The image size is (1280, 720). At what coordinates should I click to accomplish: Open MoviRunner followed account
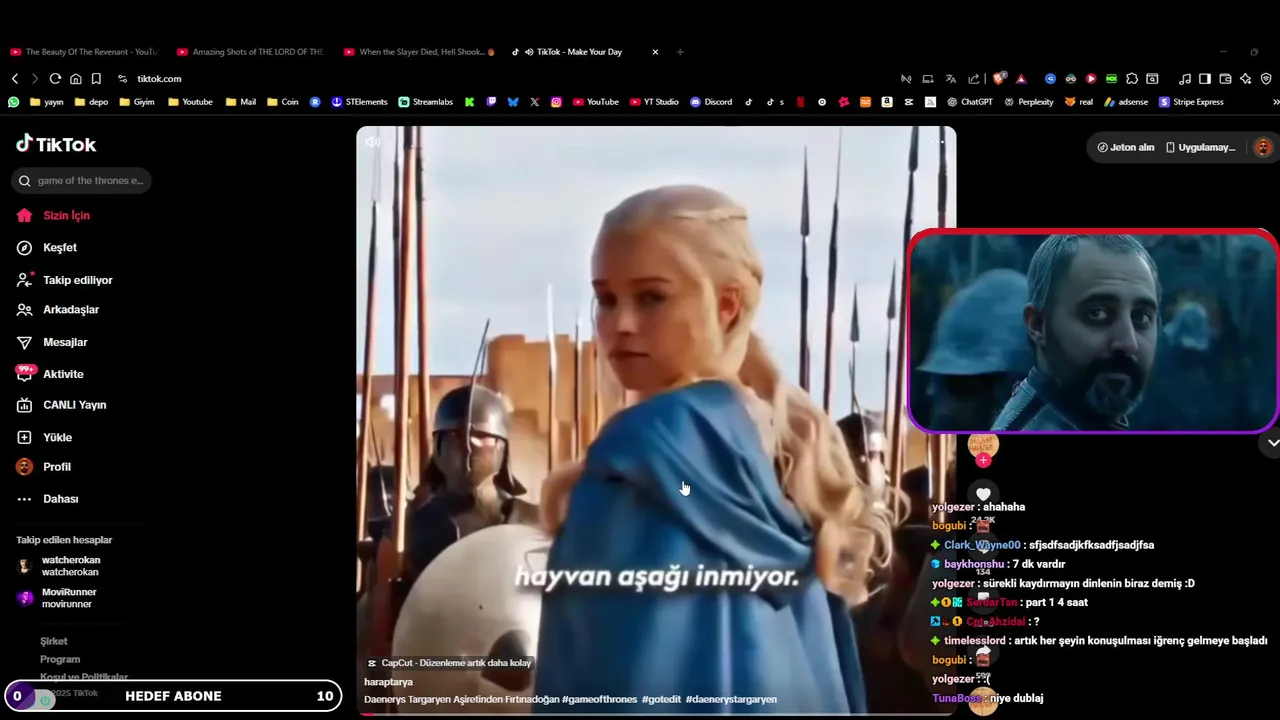[x=57, y=598]
